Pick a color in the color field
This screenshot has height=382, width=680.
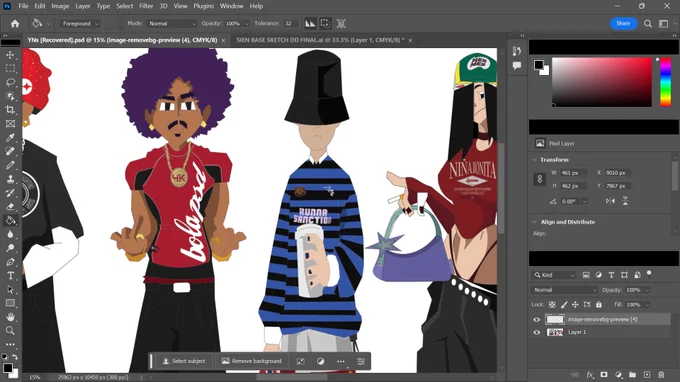click(x=602, y=82)
